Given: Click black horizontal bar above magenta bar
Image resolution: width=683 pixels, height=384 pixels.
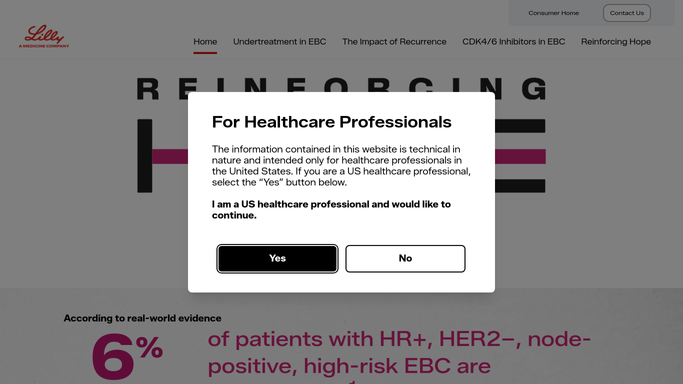Looking at the screenshot, I should (520, 126).
